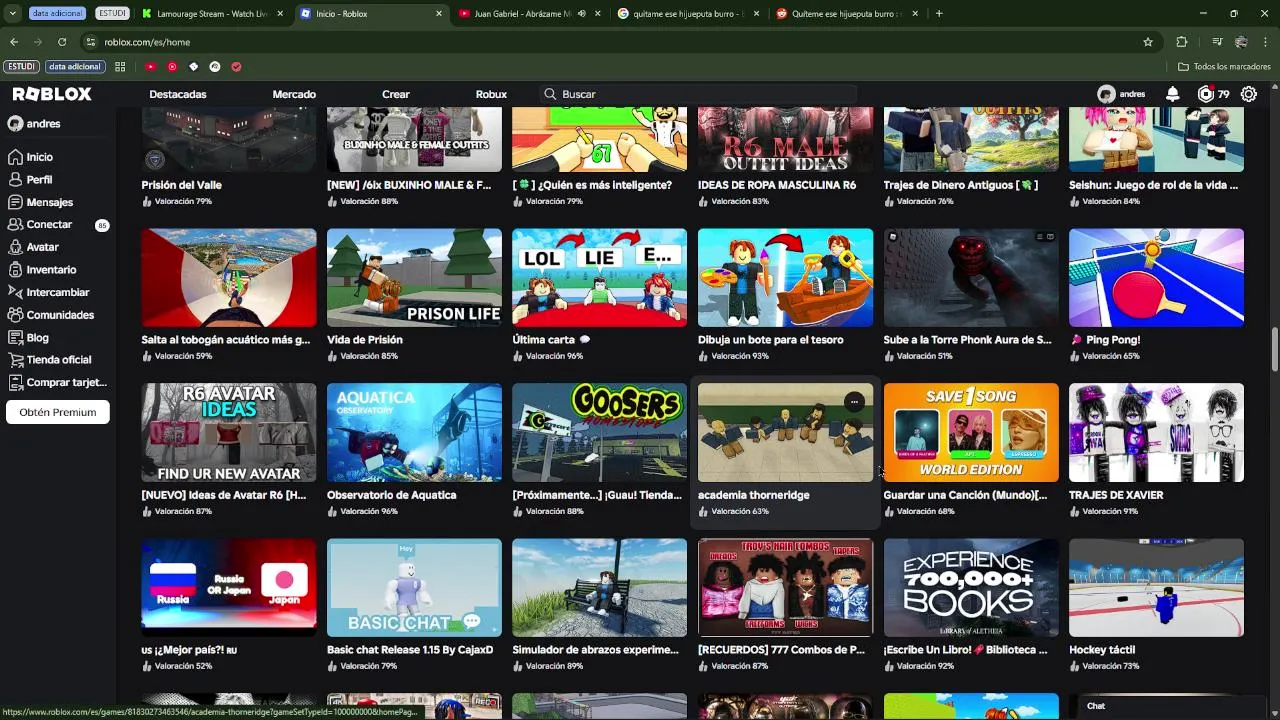This screenshot has width=1280, height=720.
Task: Open the tab search dropdown arrow
Action: point(12,14)
